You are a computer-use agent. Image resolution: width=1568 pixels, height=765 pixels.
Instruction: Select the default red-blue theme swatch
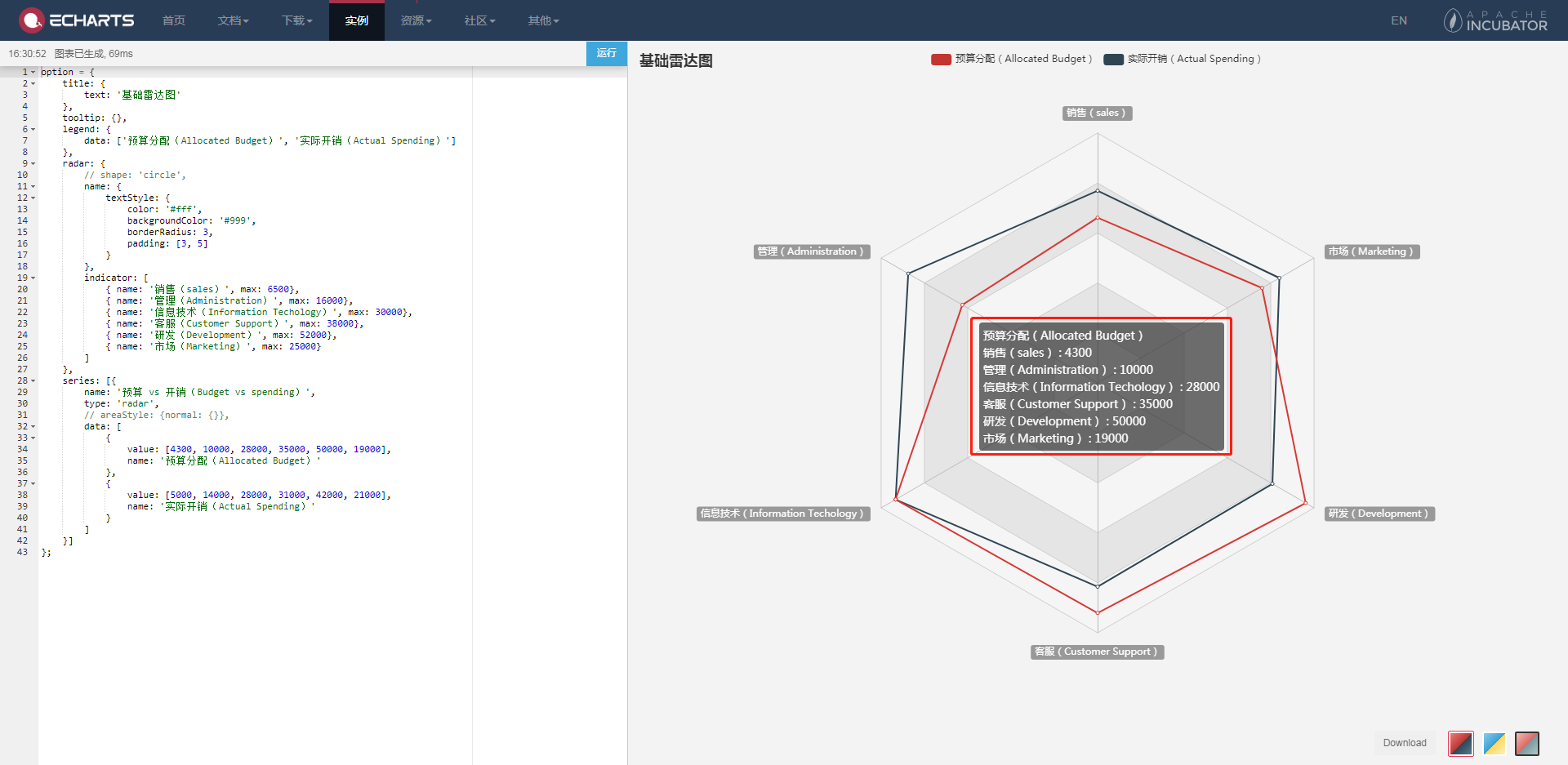pos(1461,744)
